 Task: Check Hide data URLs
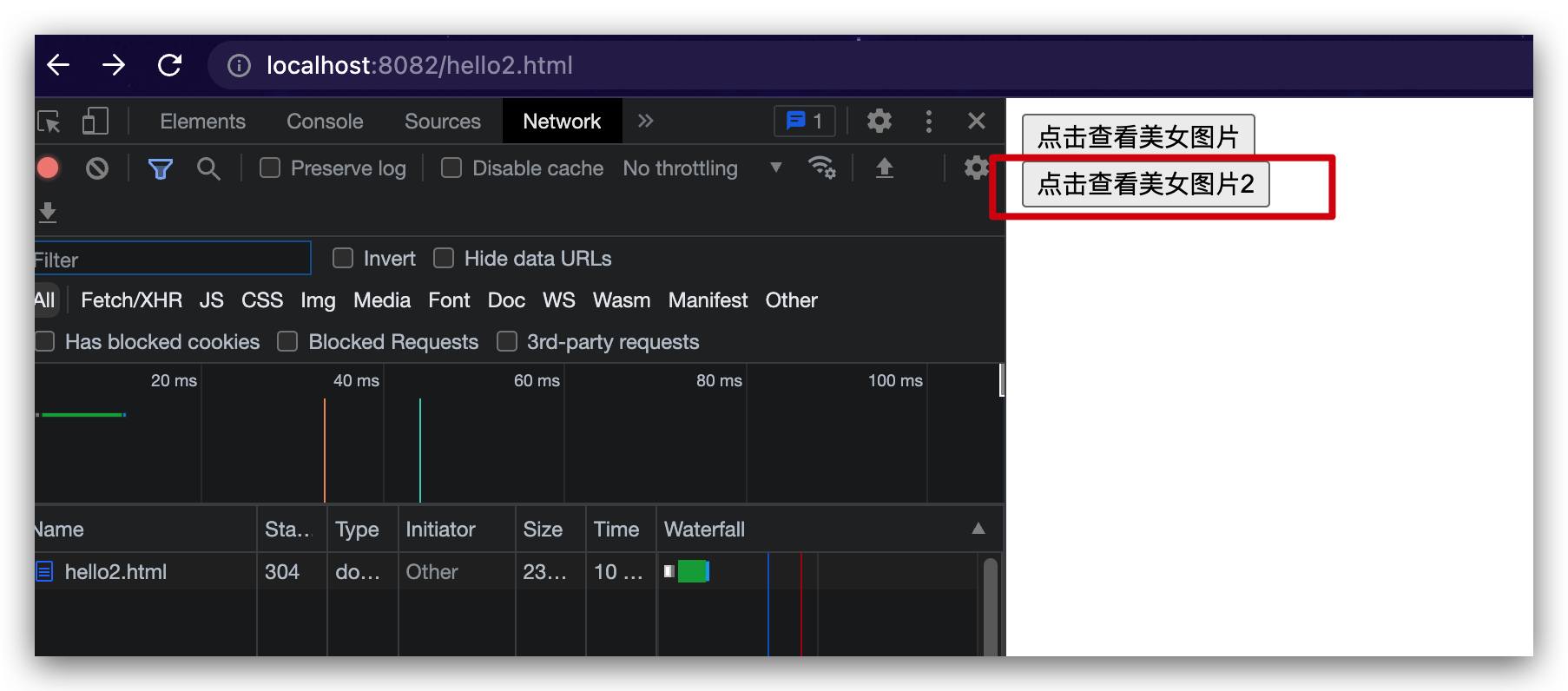point(444,258)
